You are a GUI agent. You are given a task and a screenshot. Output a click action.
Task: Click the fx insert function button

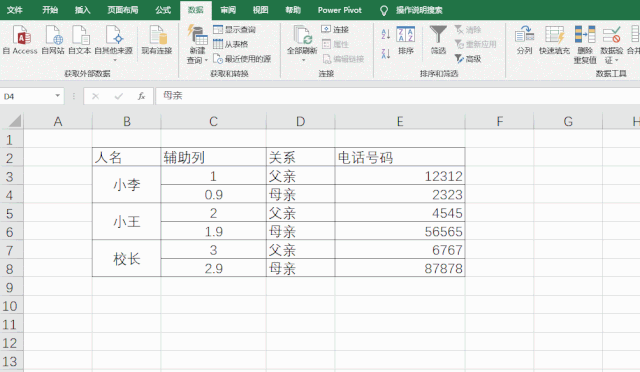141,96
